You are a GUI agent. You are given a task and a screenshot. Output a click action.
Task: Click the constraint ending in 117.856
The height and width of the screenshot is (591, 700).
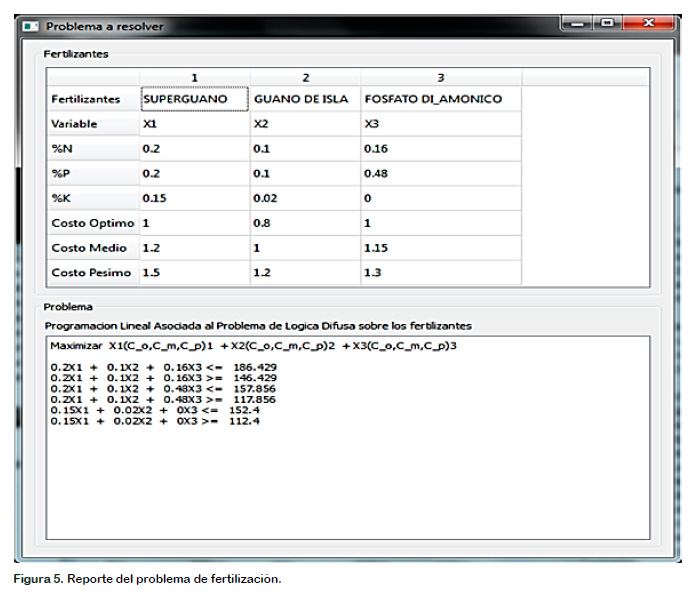[x=163, y=400]
